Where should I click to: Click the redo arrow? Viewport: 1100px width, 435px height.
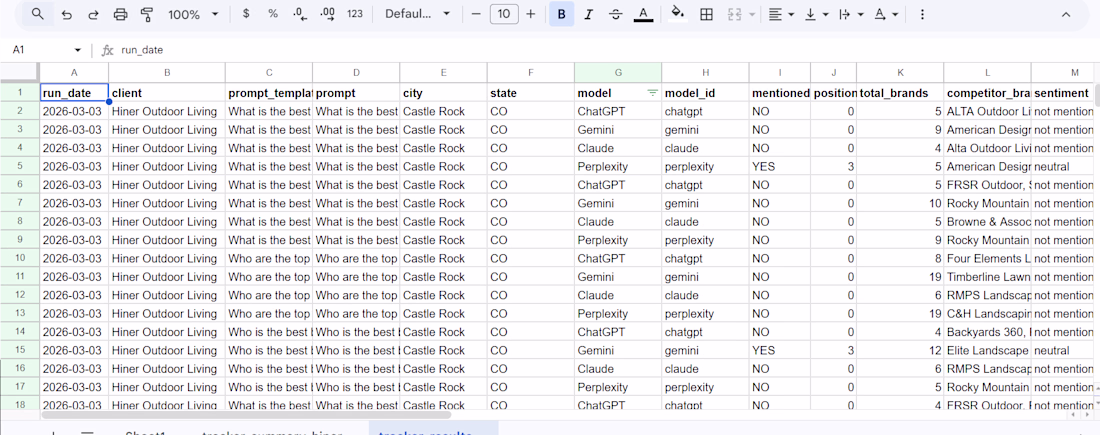point(93,15)
